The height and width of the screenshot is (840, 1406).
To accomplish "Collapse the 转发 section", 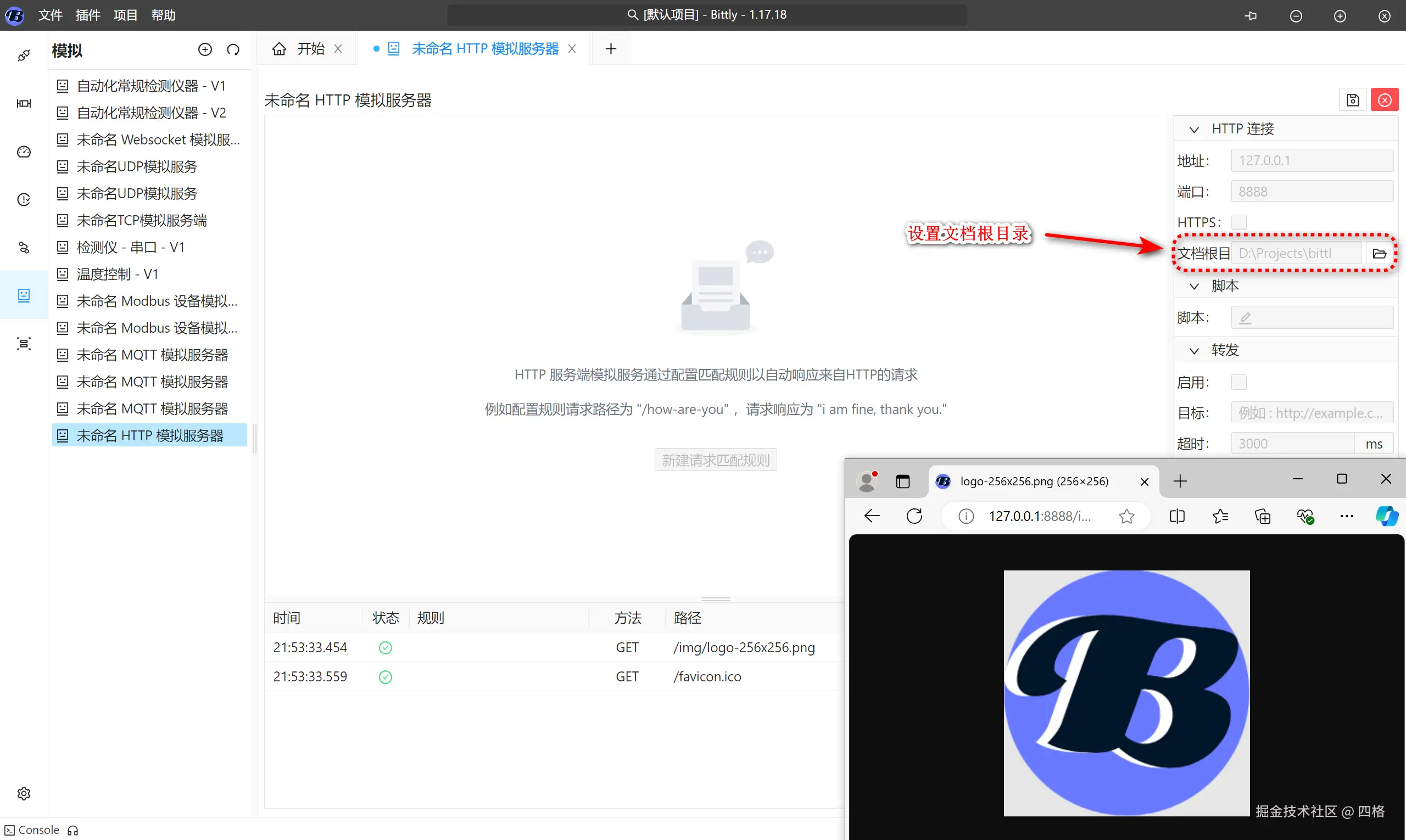I will 1193,351.
